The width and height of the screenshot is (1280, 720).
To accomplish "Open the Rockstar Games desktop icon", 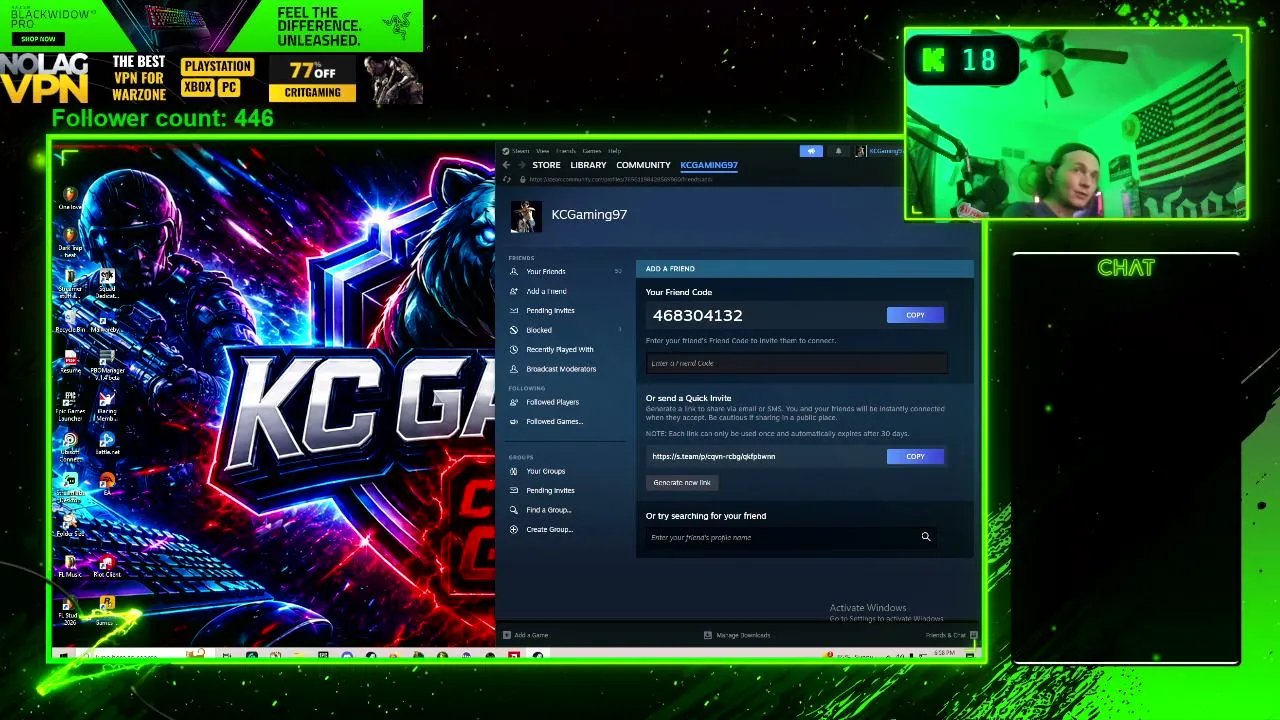I will [x=107, y=611].
